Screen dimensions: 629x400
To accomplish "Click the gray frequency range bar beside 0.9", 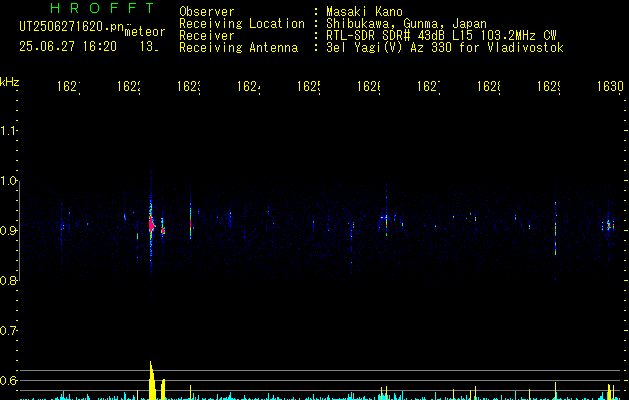I will point(19,231).
